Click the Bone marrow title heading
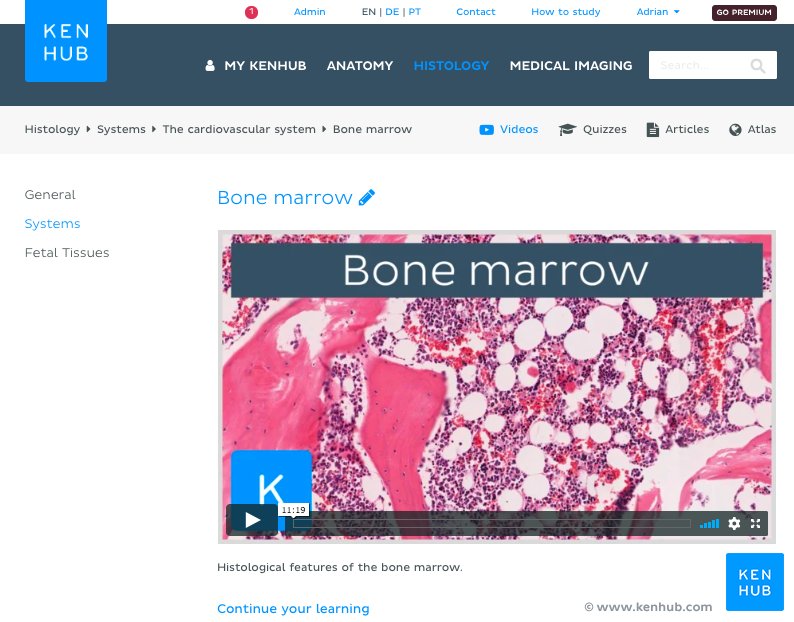The height and width of the screenshot is (622, 794). coord(285,197)
